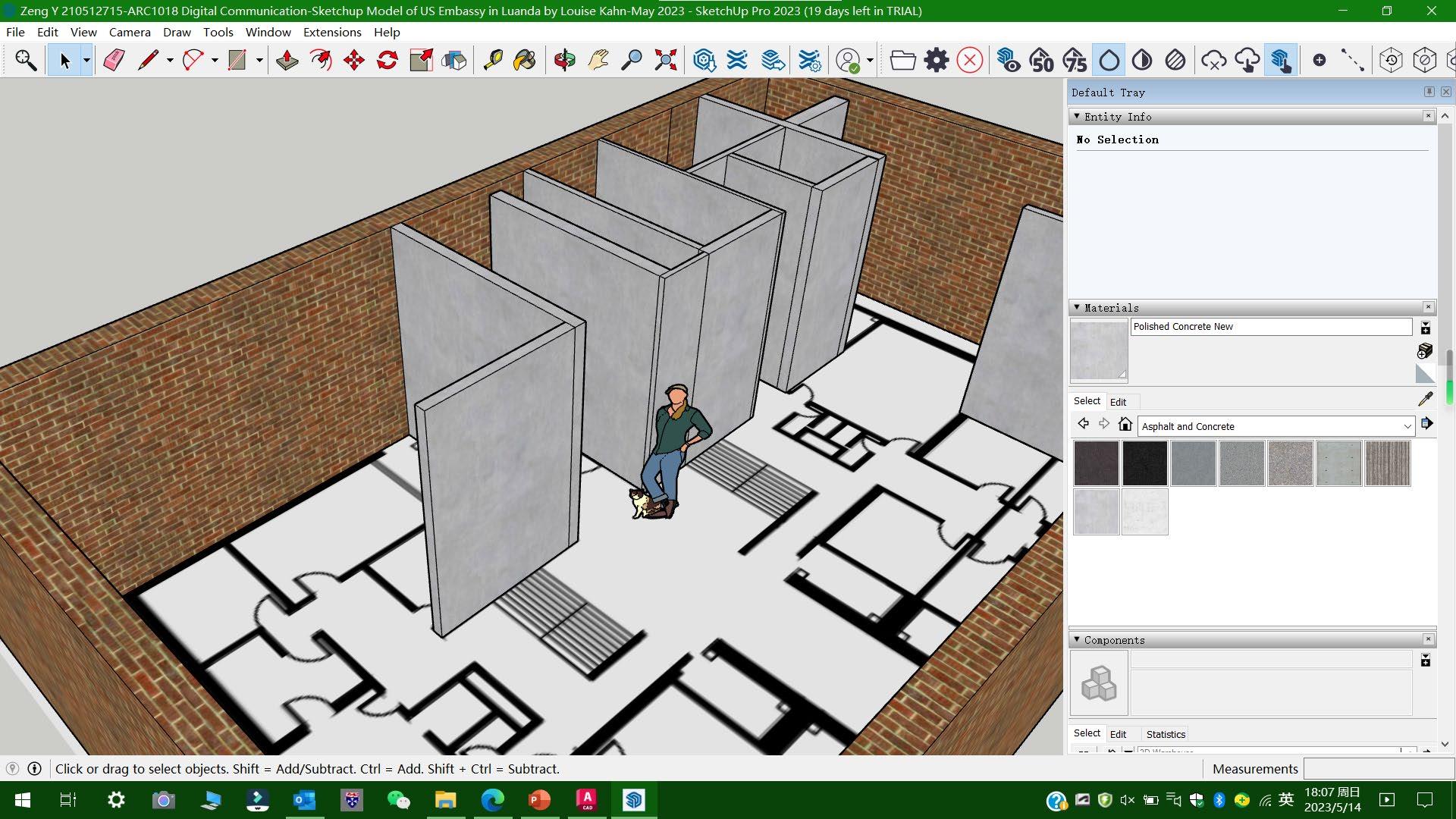Select the Paint Bucket tool
The width and height of the screenshot is (1456, 819).
(x=525, y=60)
